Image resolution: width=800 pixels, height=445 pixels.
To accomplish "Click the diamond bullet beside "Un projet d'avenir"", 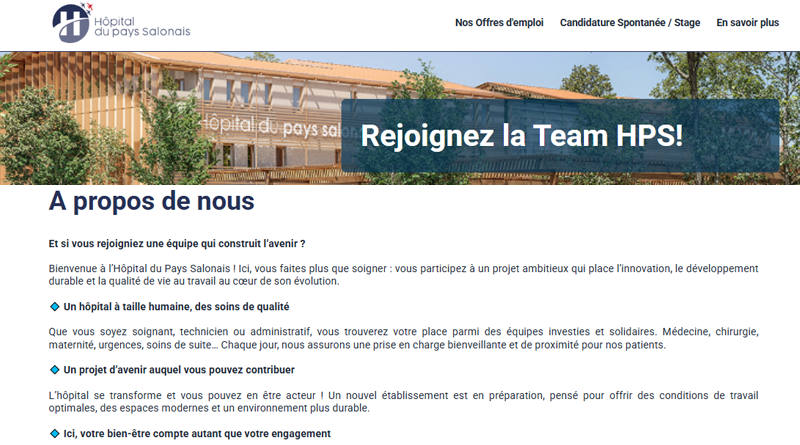I will pyautogui.click(x=54, y=370).
